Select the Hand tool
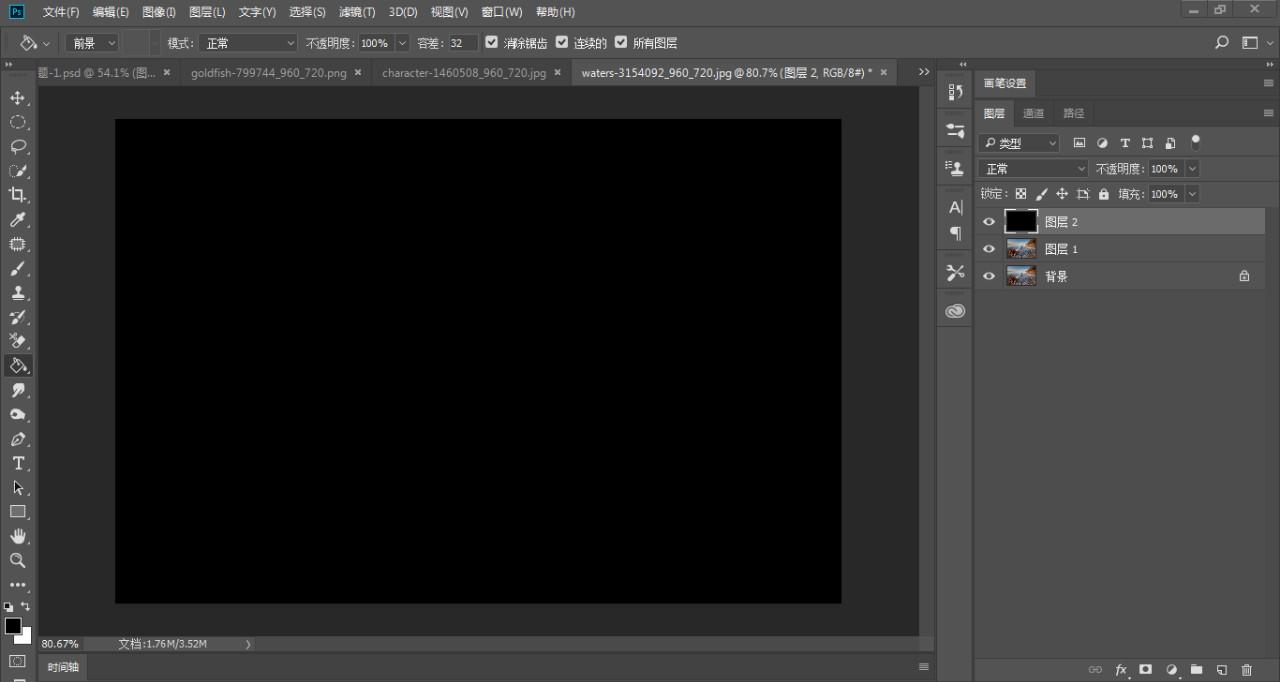The image size is (1280, 682). point(17,537)
